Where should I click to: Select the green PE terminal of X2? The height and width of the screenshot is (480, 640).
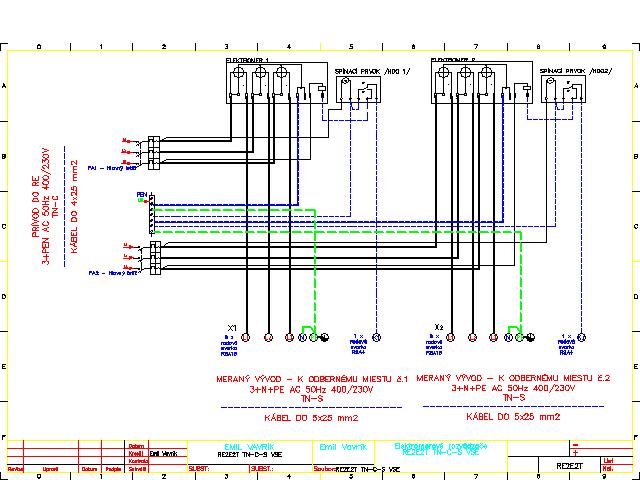click(517, 337)
